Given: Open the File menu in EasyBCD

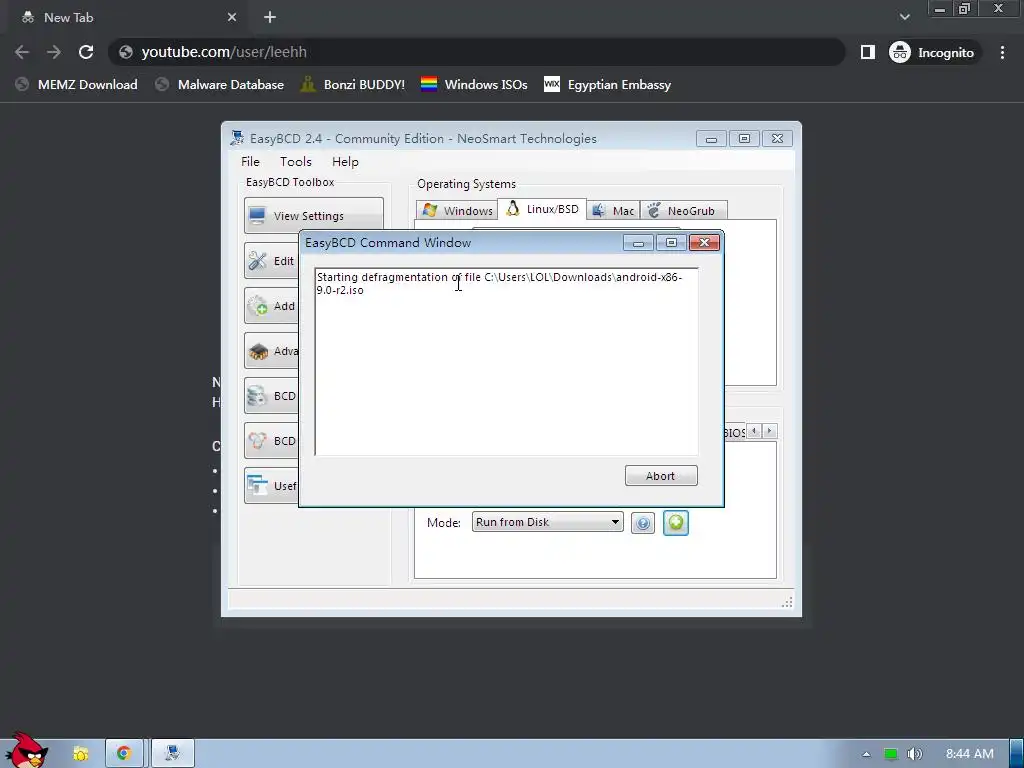Looking at the screenshot, I should (x=250, y=162).
